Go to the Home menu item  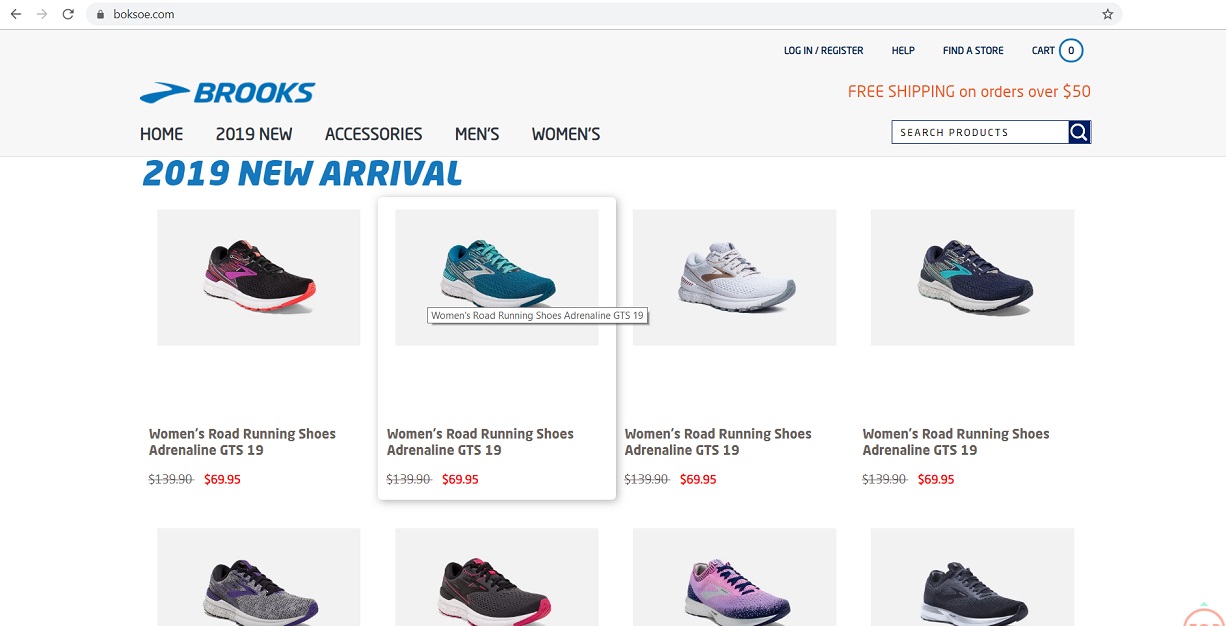pyautogui.click(x=162, y=134)
